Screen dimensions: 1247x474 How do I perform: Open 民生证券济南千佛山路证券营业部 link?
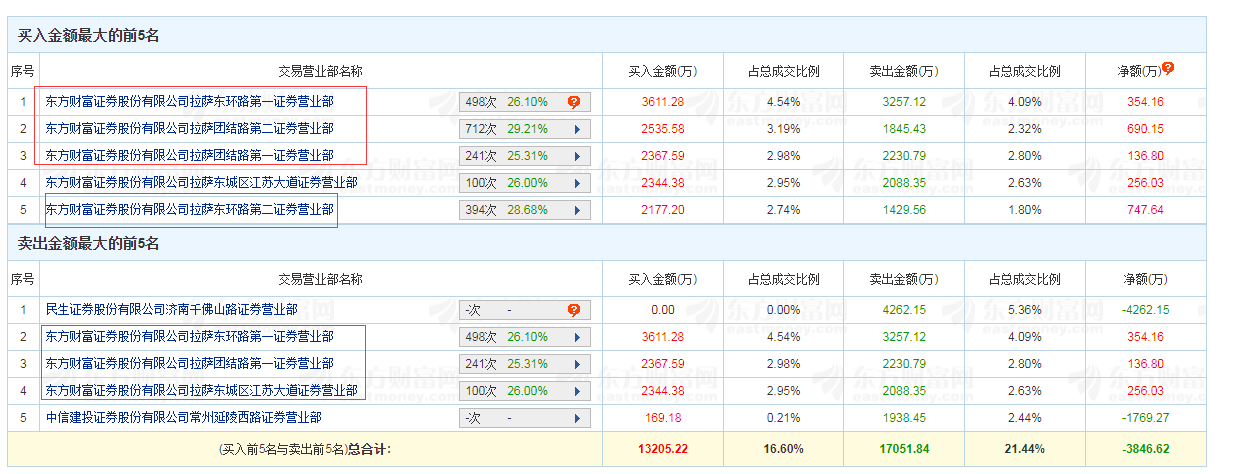tap(171, 310)
